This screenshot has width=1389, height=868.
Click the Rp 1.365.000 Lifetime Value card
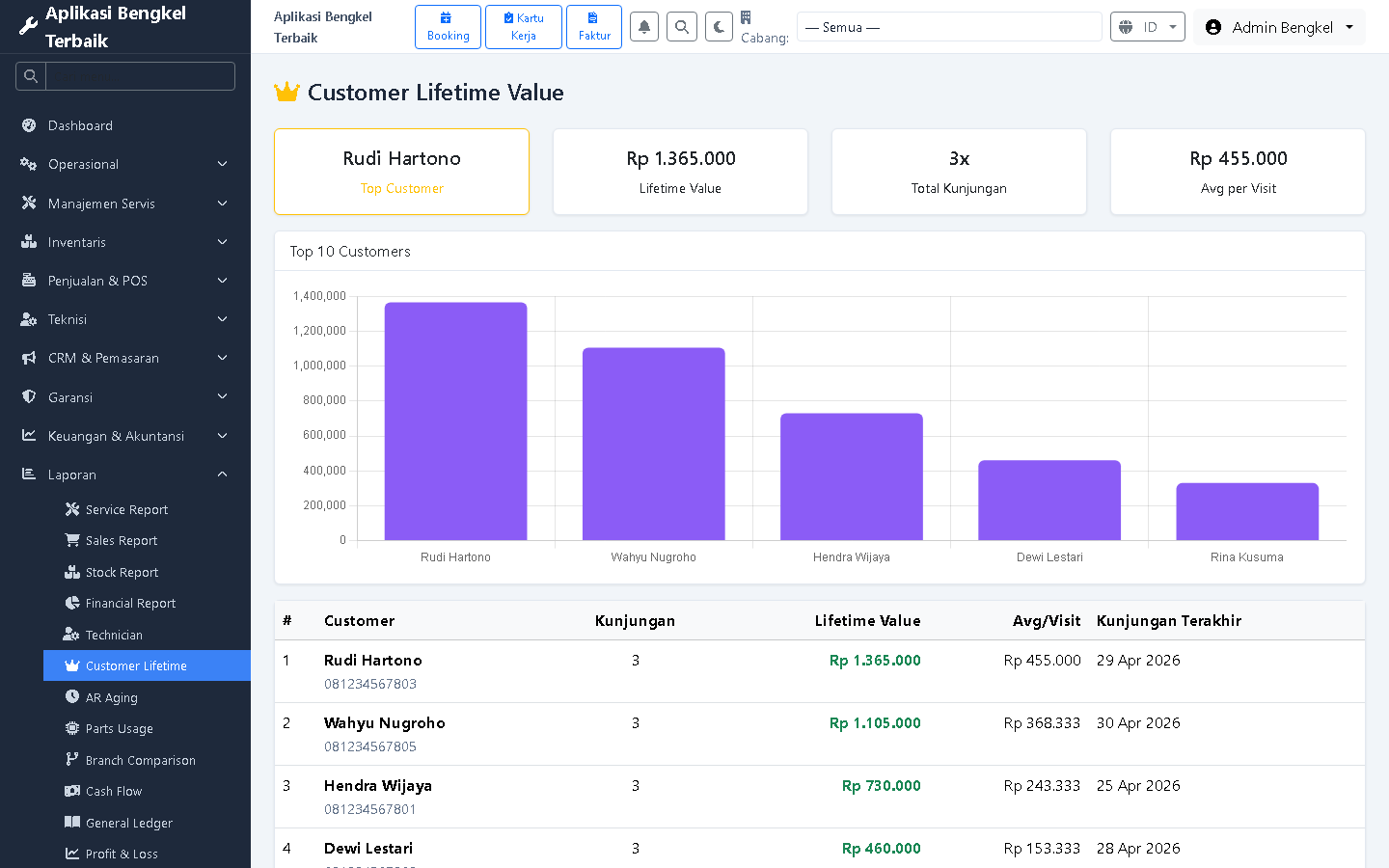pyautogui.click(x=680, y=172)
